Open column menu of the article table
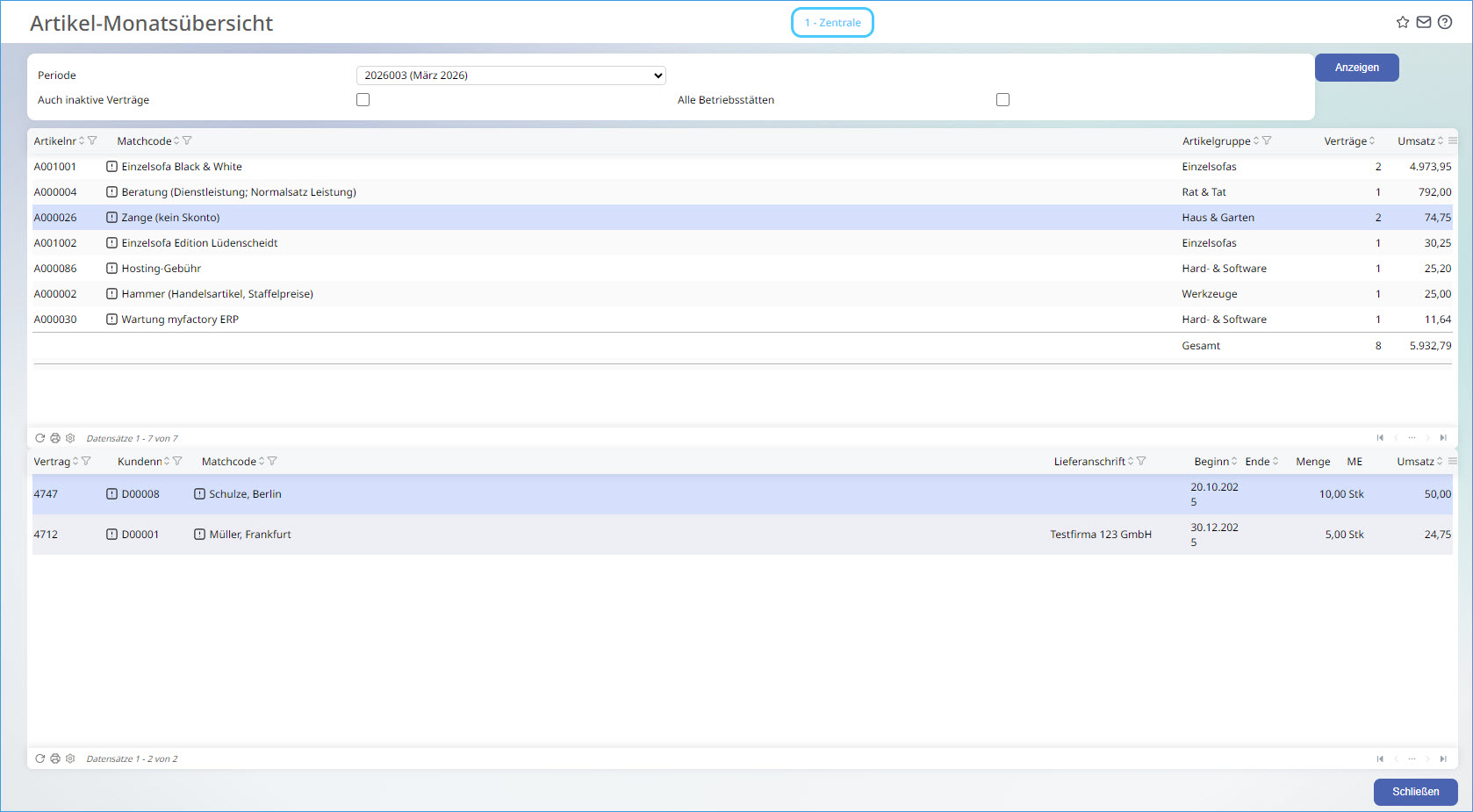Image resolution: width=1473 pixels, height=812 pixels. tap(1453, 141)
